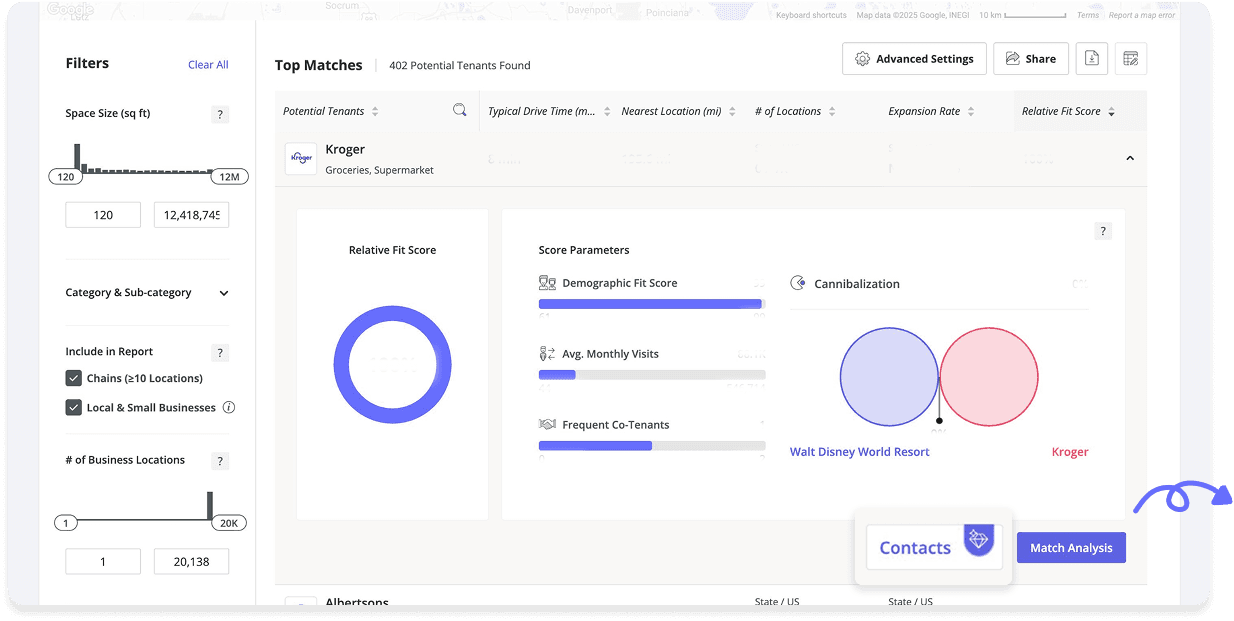Expand Category & Sub-category filter
The height and width of the screenshot is (621, 1234).
click(x=147, y=293)
